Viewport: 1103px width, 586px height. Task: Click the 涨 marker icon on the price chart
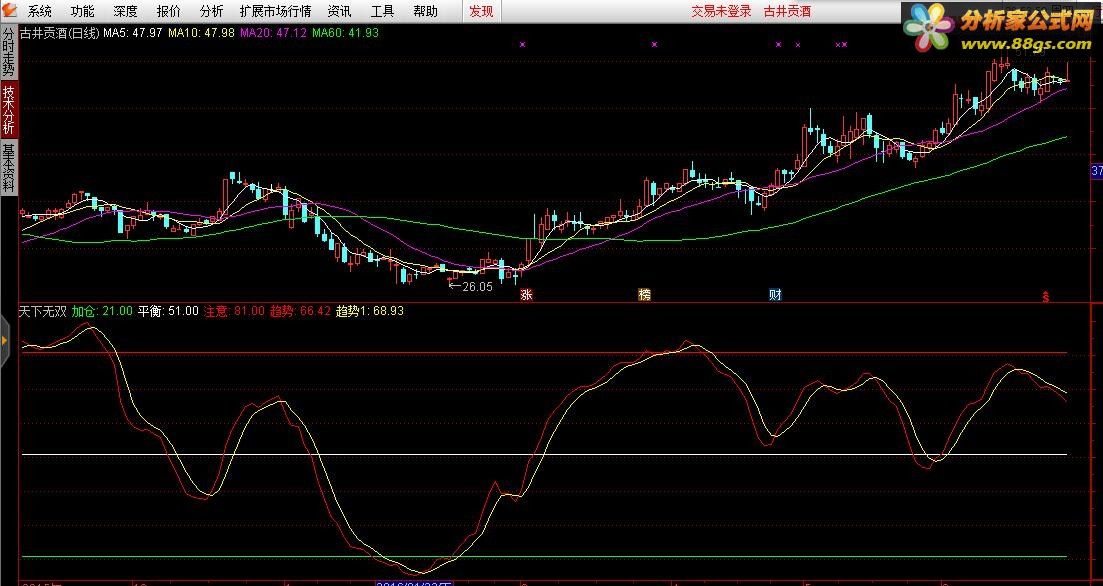525,295
